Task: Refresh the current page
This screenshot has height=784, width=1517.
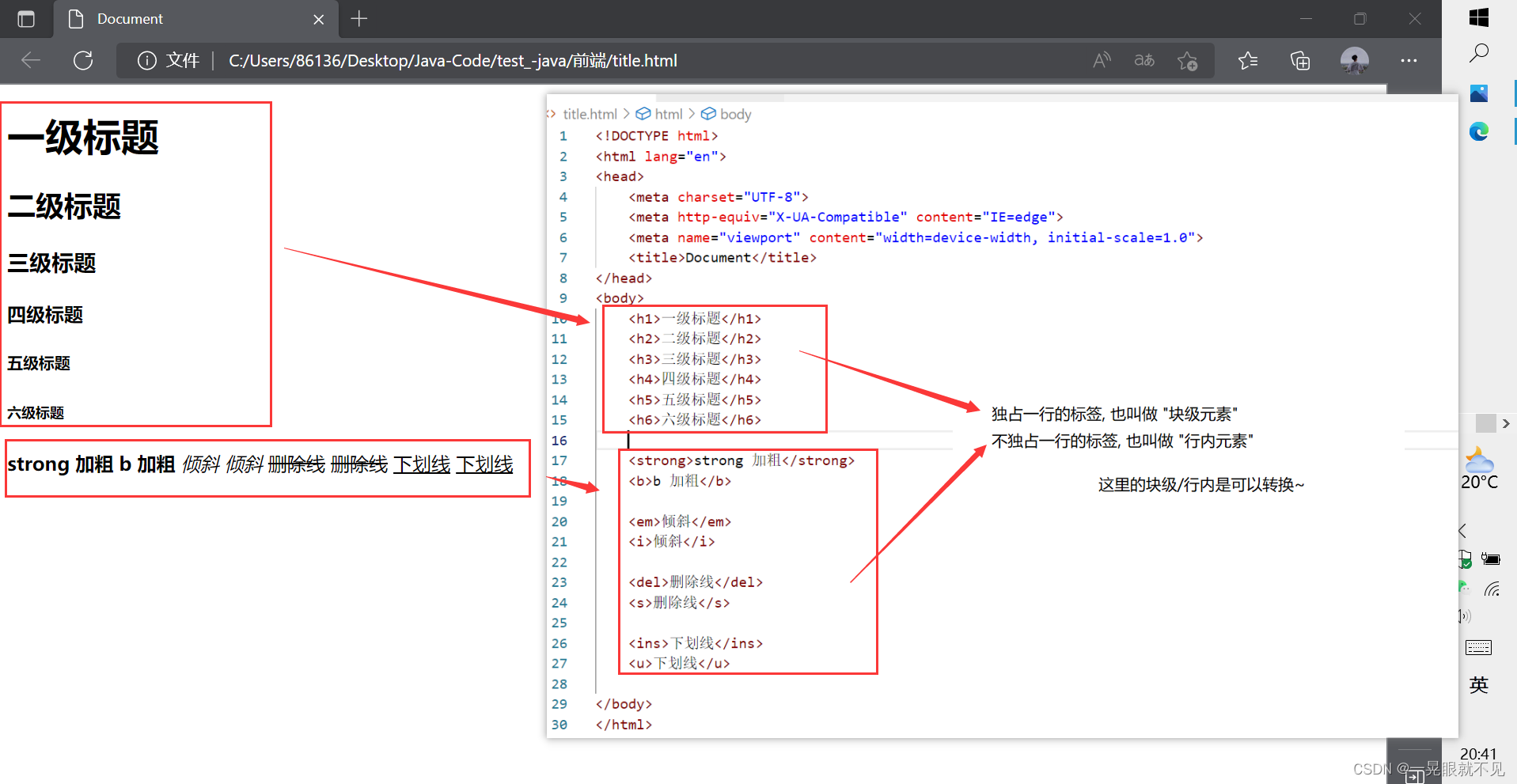Action: tap(83, 60)
